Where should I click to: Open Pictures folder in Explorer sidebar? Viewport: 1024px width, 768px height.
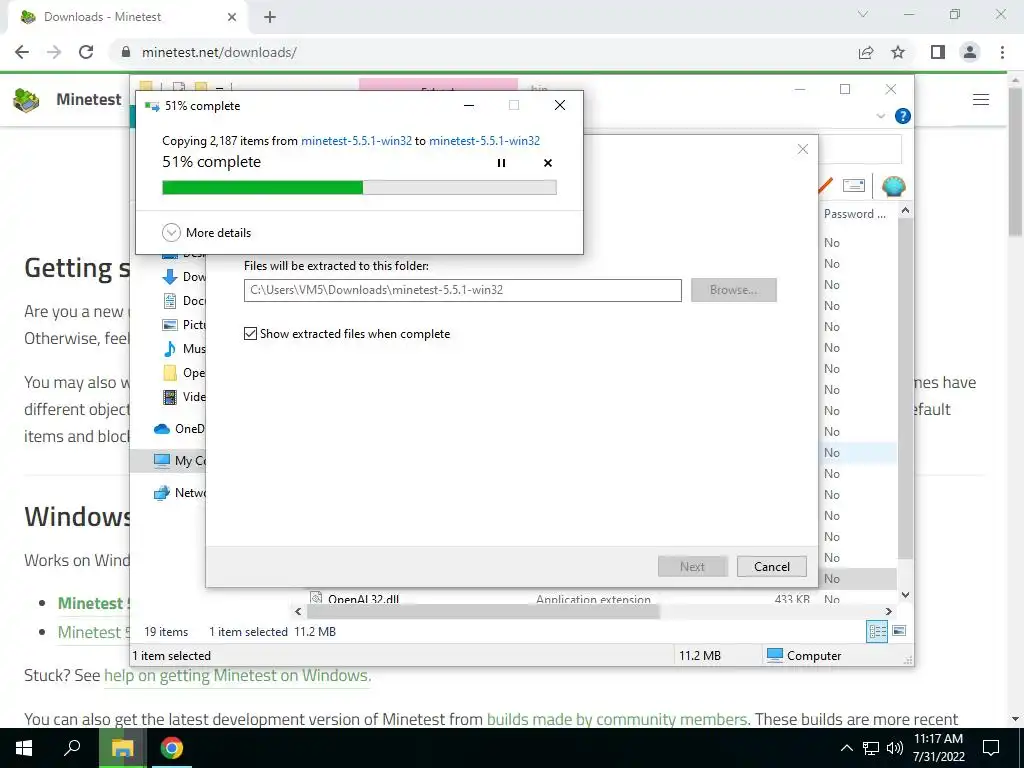(x=184, y=325)
